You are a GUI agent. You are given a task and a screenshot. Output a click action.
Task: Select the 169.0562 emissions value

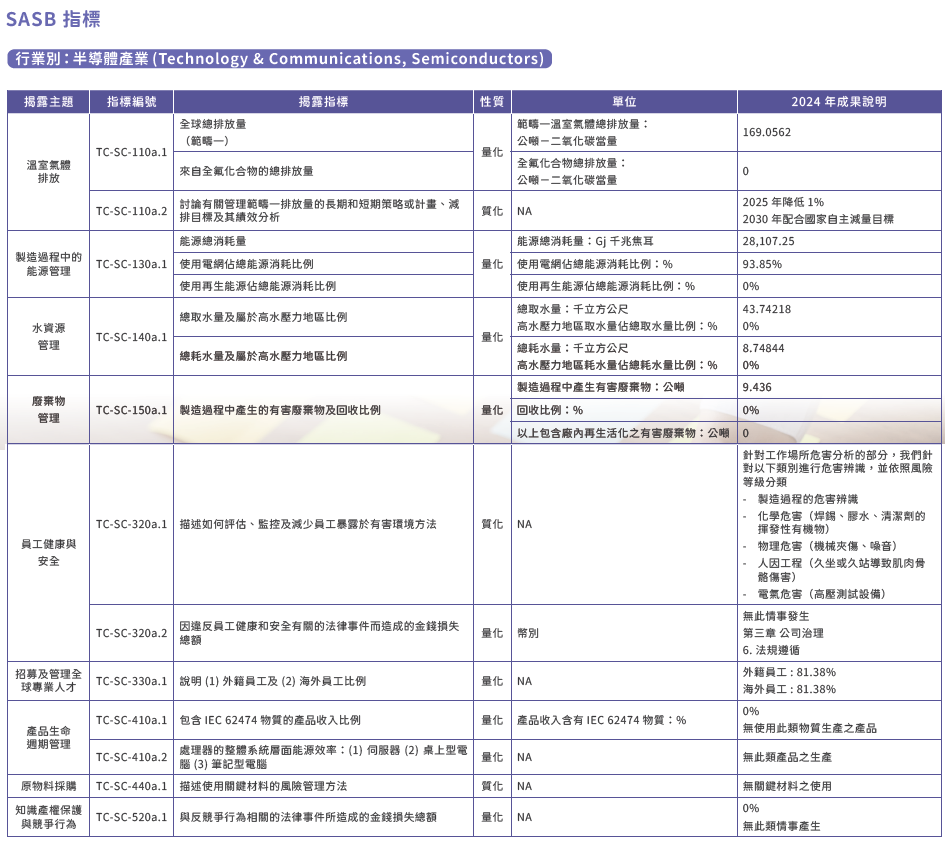click(x=767, y=132)
